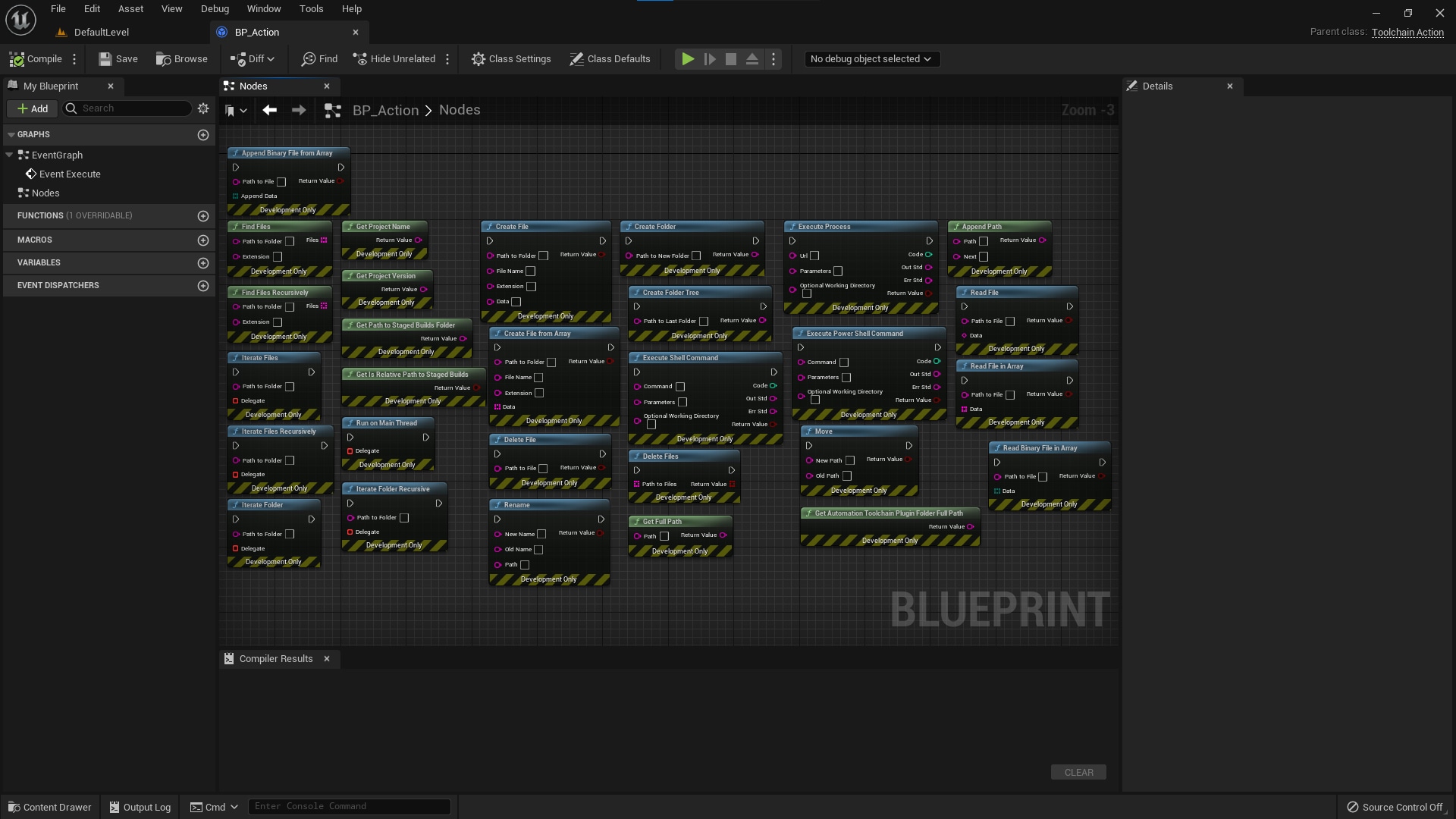This screenshot has width=1456, height=819.
Task: Select Event Execute in the tree
Action: (70, 174)
